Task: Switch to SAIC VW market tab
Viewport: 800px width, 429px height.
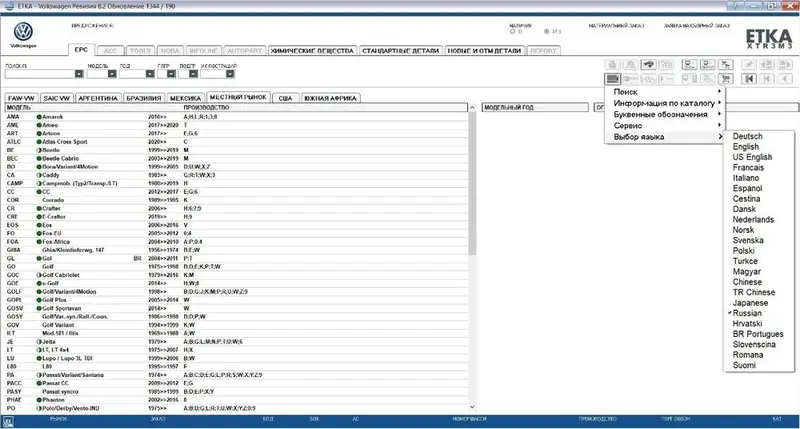Action: pyautogui.click(x=57, y=98)
